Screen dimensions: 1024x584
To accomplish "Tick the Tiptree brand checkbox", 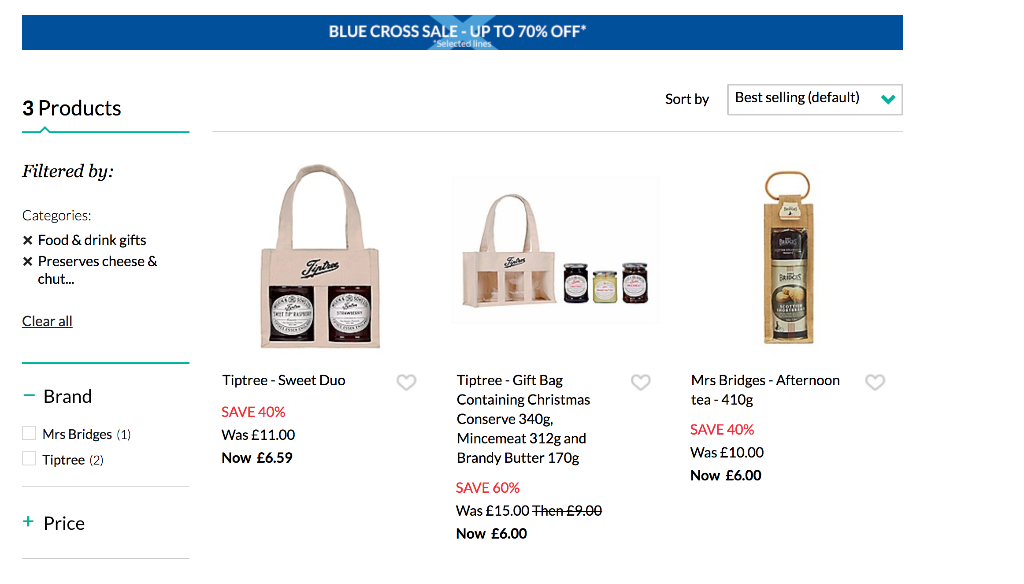I will [29, 459].
